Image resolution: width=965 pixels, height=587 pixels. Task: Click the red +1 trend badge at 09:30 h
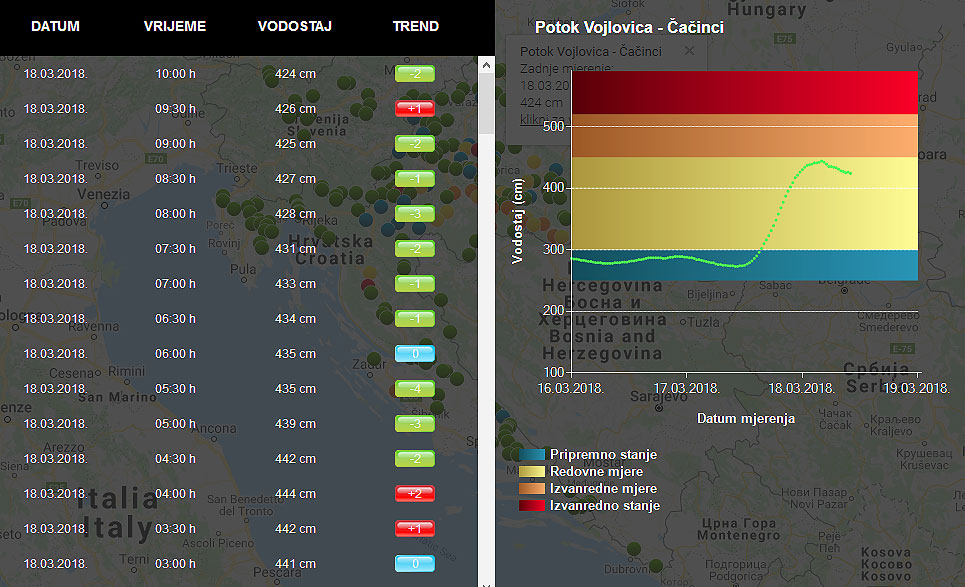click(415, 109)
